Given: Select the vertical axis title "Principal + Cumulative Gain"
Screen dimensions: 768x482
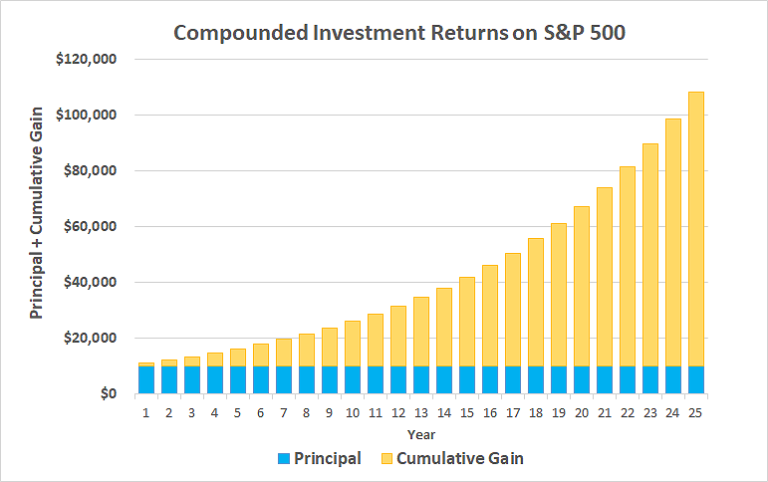Looking at the screenshot, I should [x=36, y=227].
